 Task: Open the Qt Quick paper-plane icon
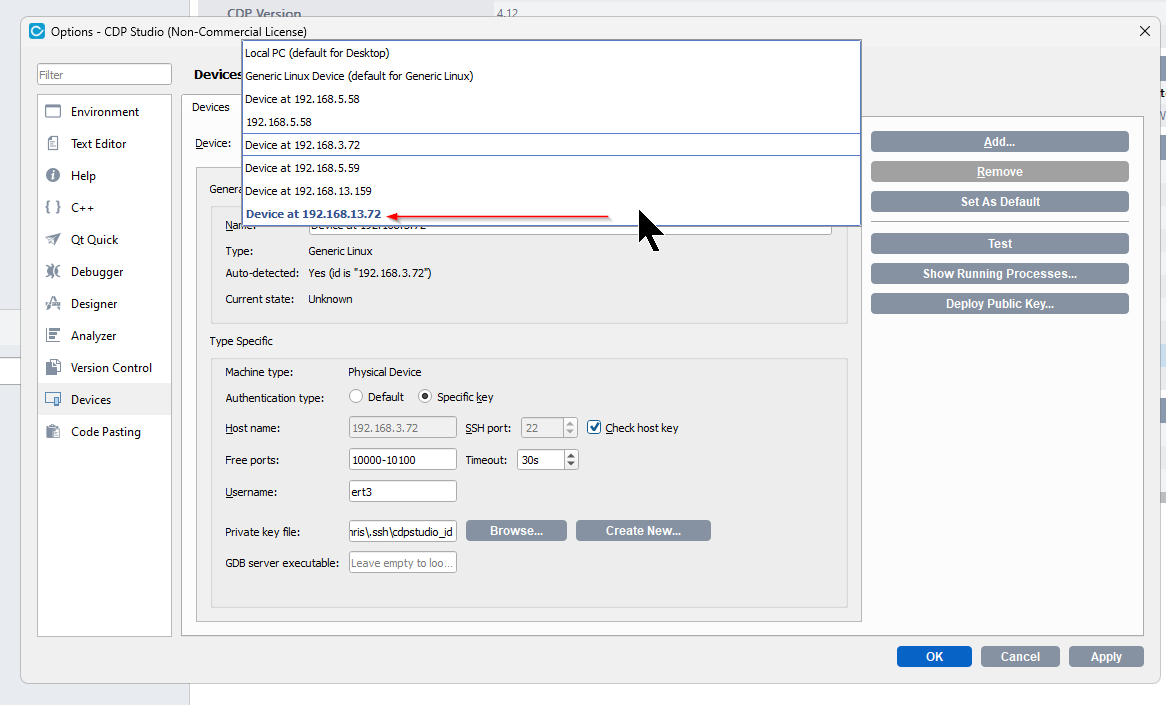pos(53,239)
